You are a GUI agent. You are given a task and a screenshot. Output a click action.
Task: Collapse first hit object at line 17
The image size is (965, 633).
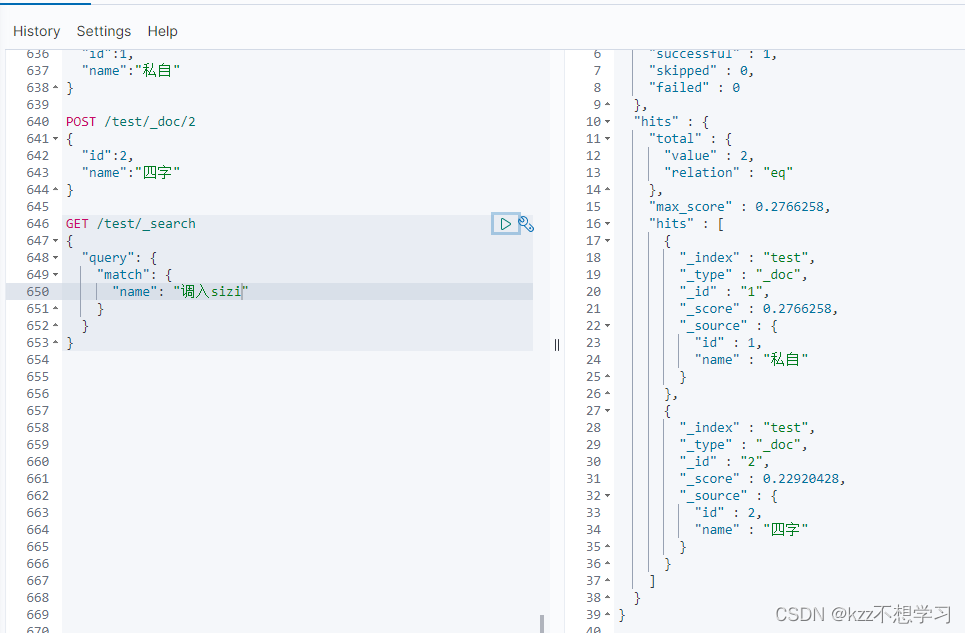(x=607, y=241)
